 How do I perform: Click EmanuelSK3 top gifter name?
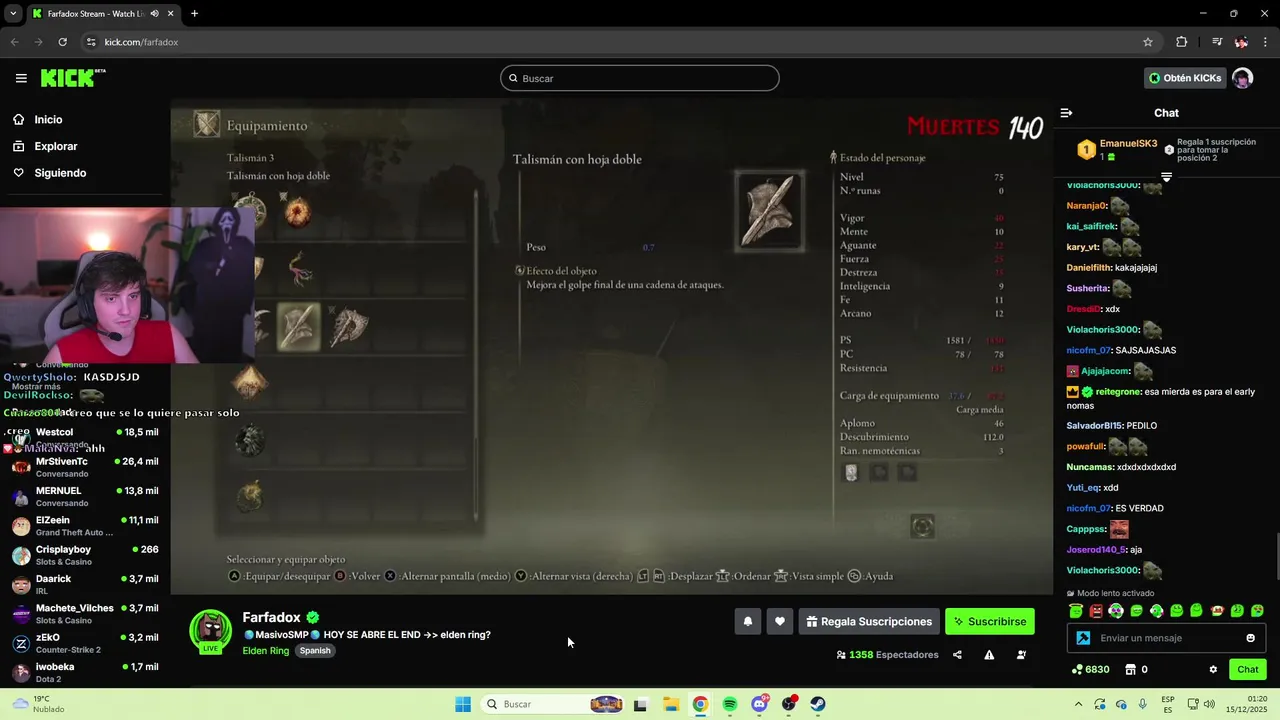1128,144
